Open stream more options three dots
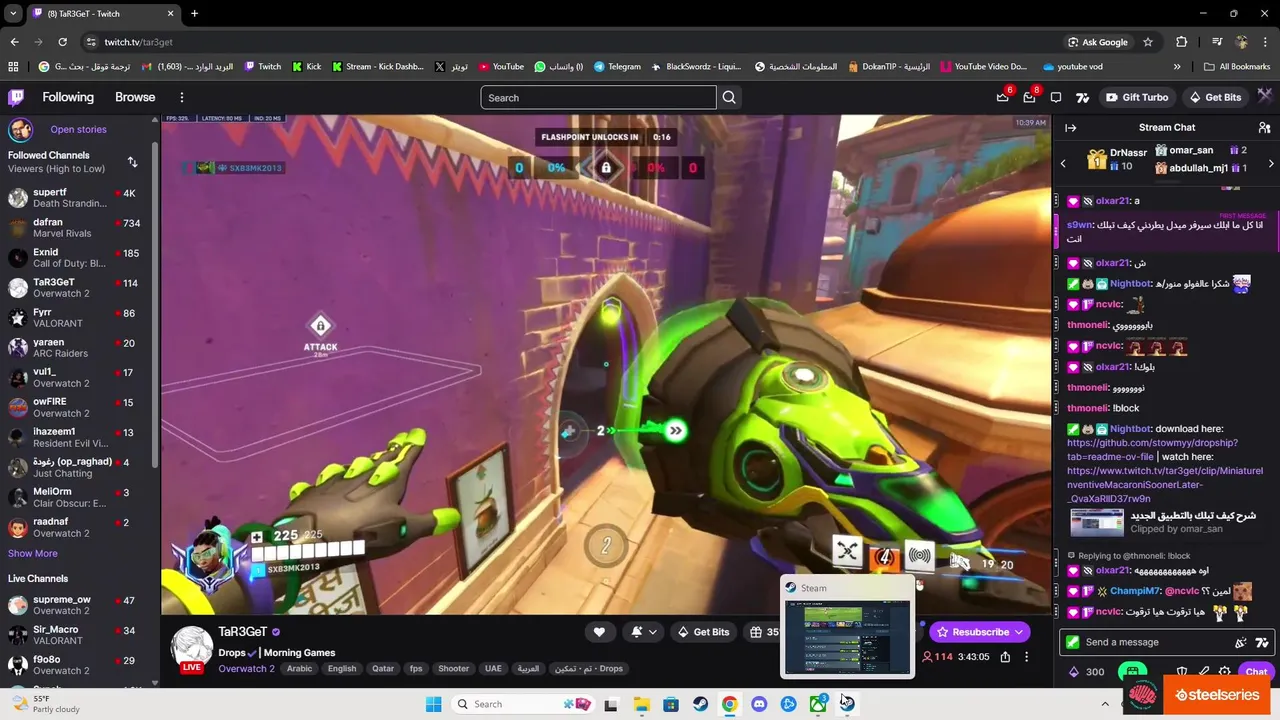Viewport: 1280px width, 720px height. [1027, 657]
